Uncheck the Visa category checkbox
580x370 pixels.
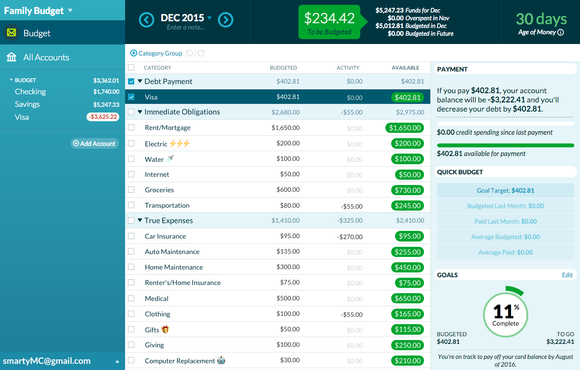(131, 97)
